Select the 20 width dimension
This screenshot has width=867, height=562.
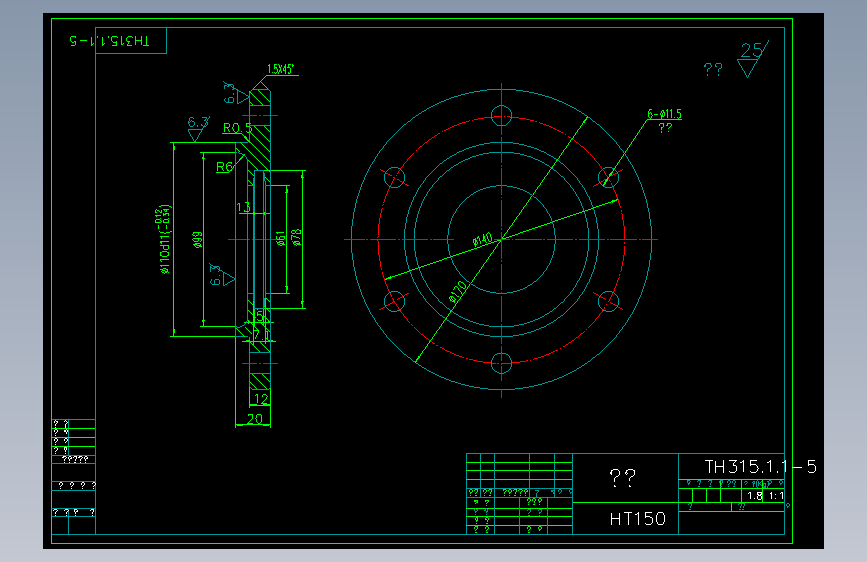[254, 419]
